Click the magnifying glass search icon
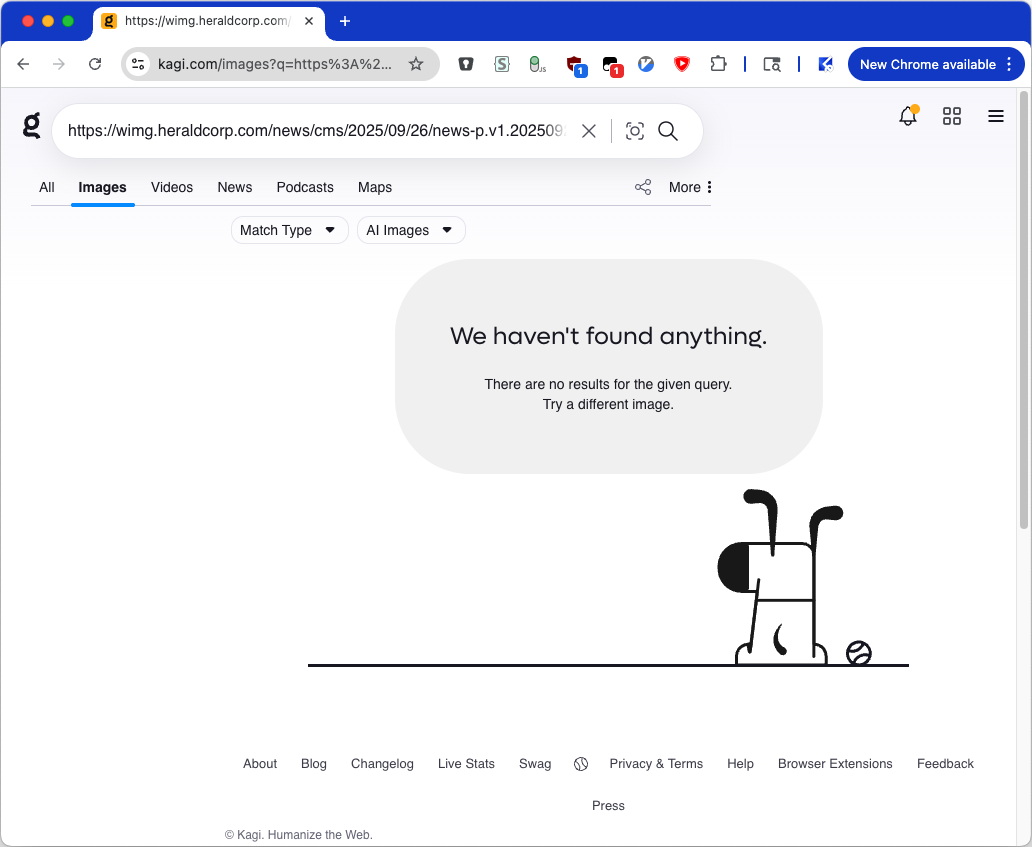This screenshot has height=847, width=1032. click(x=668, y=131)
